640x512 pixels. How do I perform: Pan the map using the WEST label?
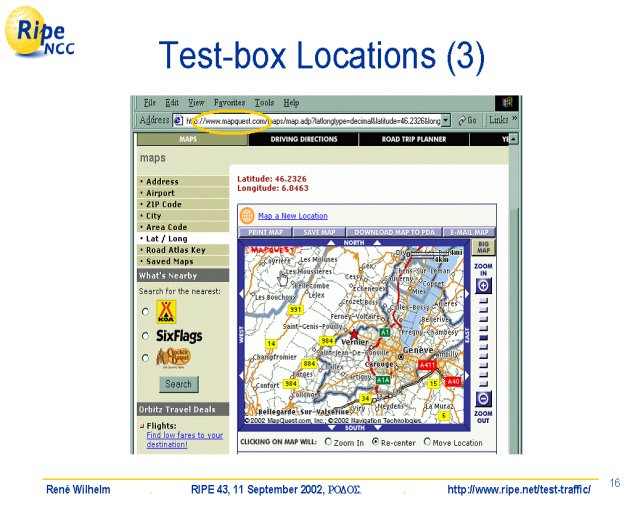241,334
